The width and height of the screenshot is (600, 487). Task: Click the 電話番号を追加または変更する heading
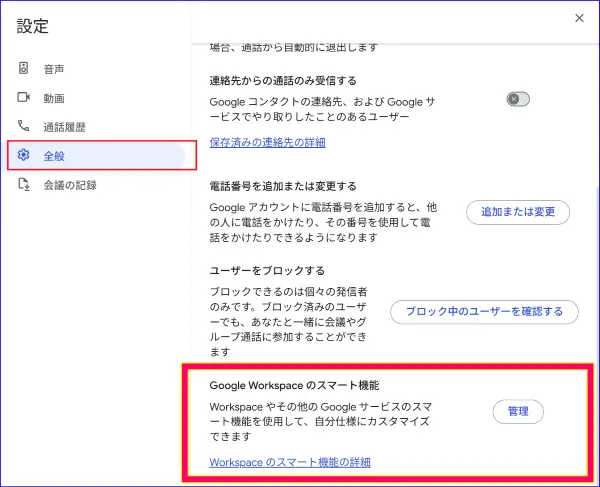283,186
